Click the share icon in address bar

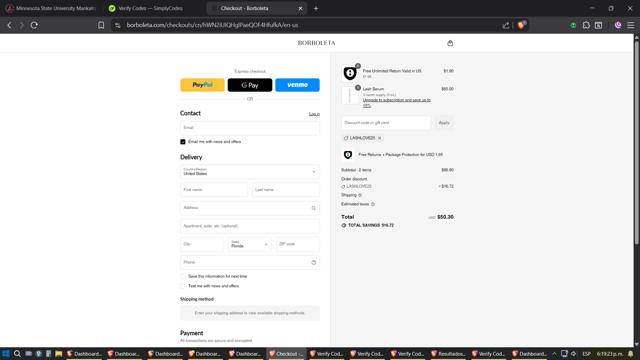coord(506,25)
